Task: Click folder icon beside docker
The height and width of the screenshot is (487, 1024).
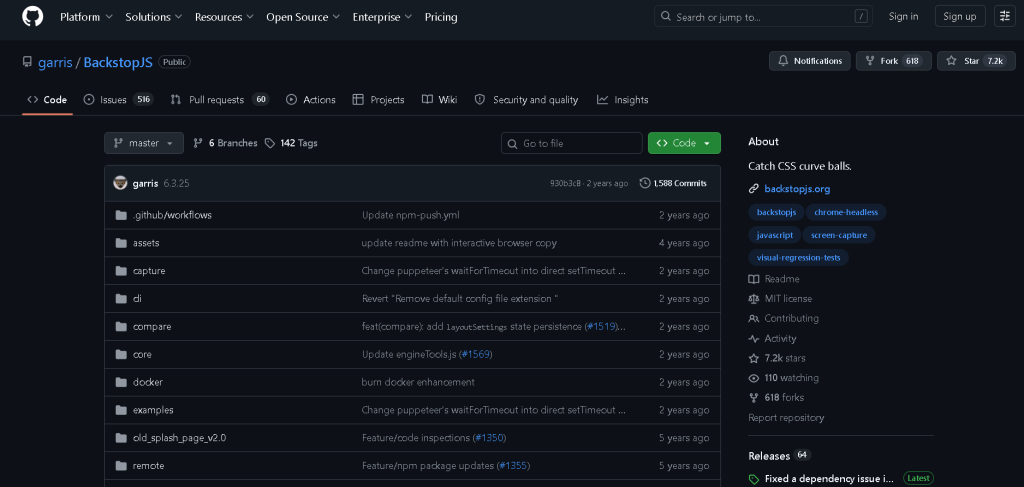Action: (x=121, y=382)
